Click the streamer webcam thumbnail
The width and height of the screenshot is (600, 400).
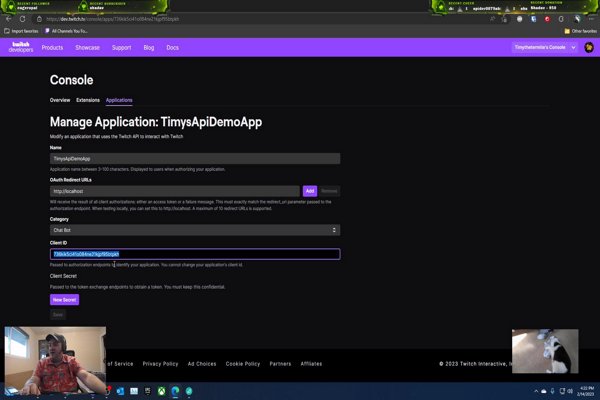[55, 361]
